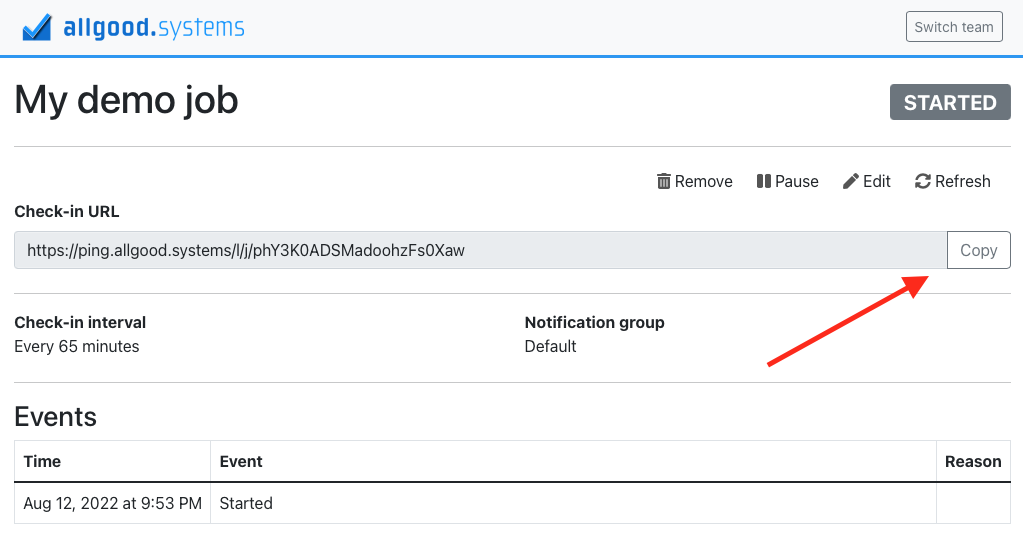This screenshot has height=536, width=1023.
Task: Click the allgood.systems checkmark logo icon
Action: pos(37,27)
